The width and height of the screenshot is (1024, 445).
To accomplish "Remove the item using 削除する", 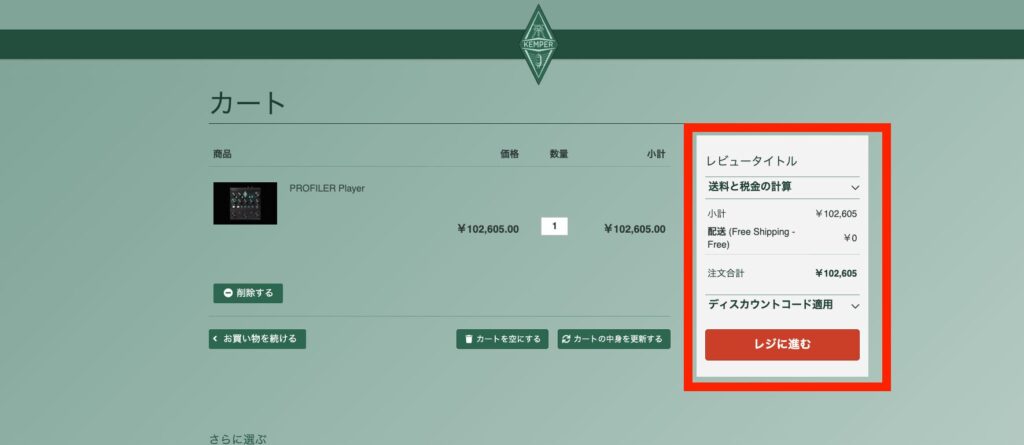I will 248,293.
